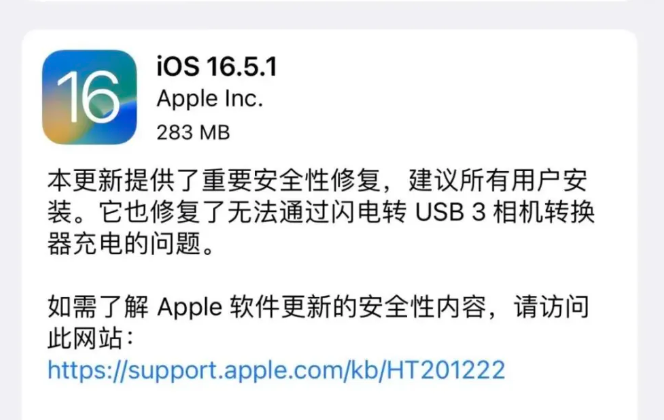The image size is (664, 420).
Task: Click the word Apple in 如需了解 Apple 软件更新
Action: click(190, 307)
